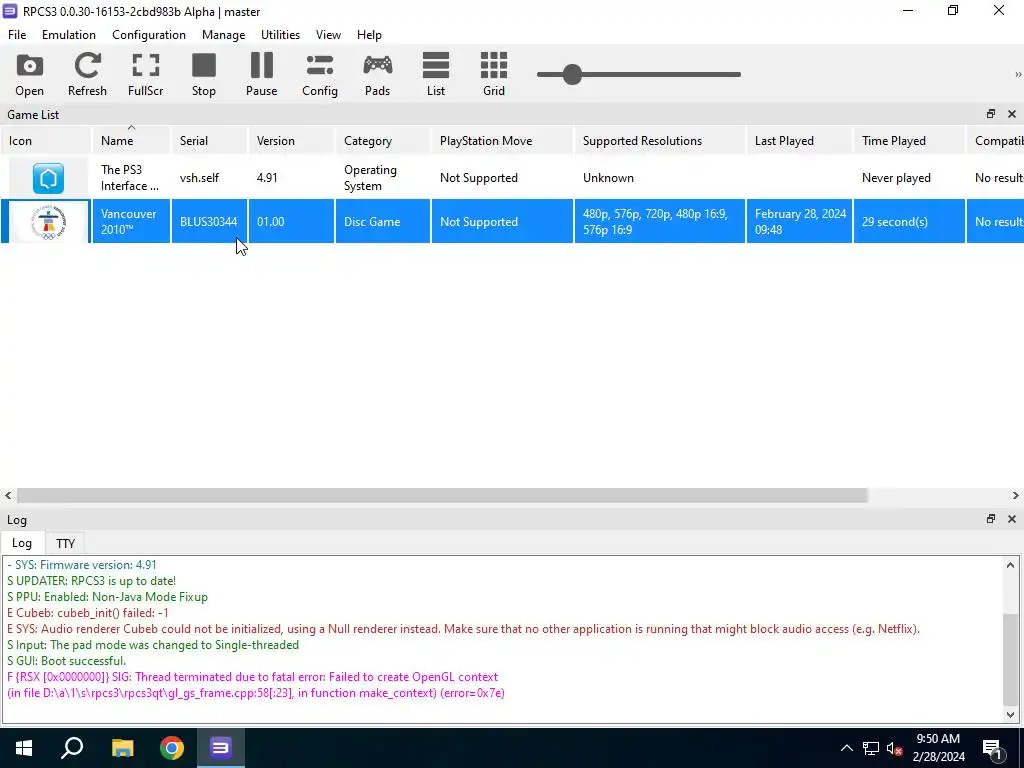The image size is (1024, 768).
Task: Adjust the icon size slider handle
Action: click(572, 74)
